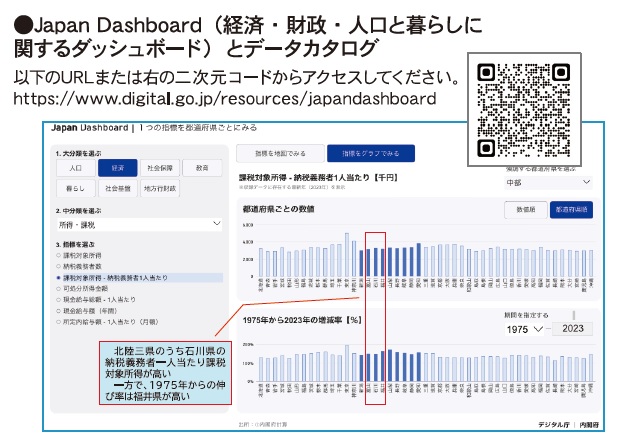Click the 期間を指定する label

(x=526, y=315)
